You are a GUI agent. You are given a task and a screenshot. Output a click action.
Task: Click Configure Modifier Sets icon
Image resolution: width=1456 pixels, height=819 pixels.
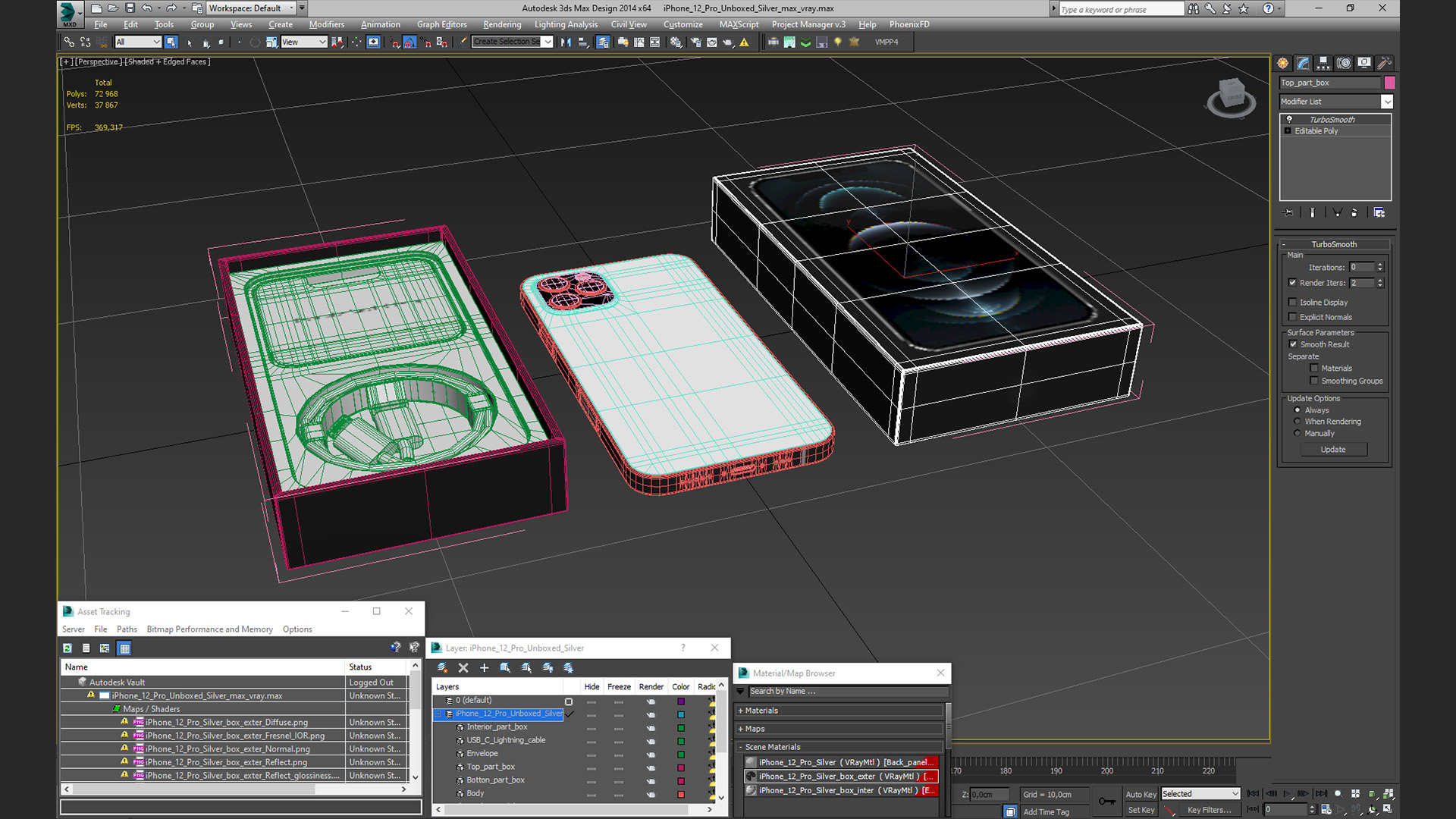tap(1379, 212)
